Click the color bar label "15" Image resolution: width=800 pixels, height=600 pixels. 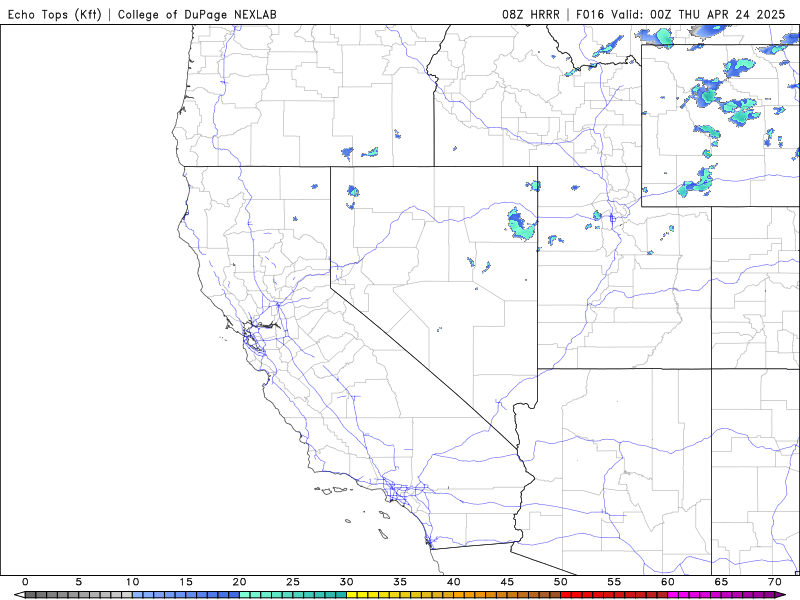pyautogui.click(x=186, y=582)
